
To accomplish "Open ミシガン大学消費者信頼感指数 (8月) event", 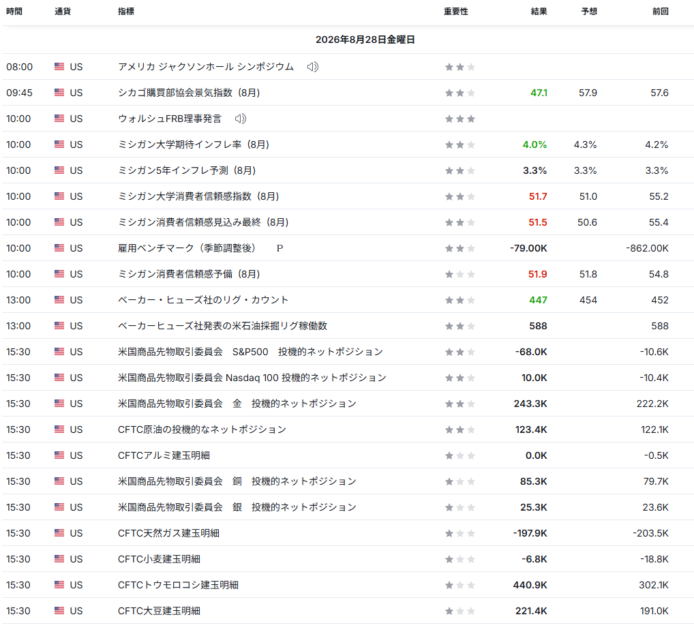I will click(x=198, y=196).
